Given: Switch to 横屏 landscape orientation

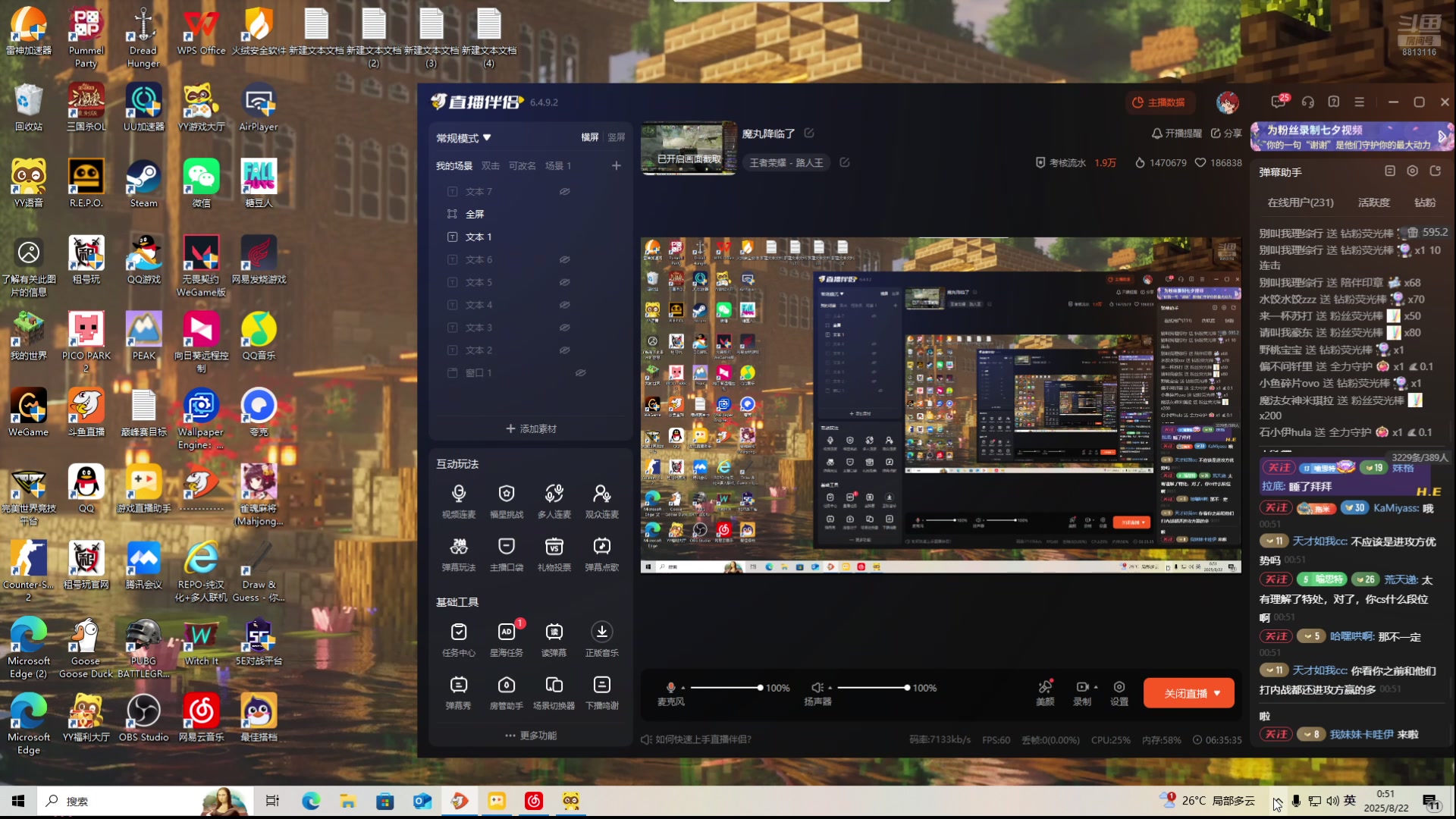Looking at the screenshot, I should (x=590, y=137).
